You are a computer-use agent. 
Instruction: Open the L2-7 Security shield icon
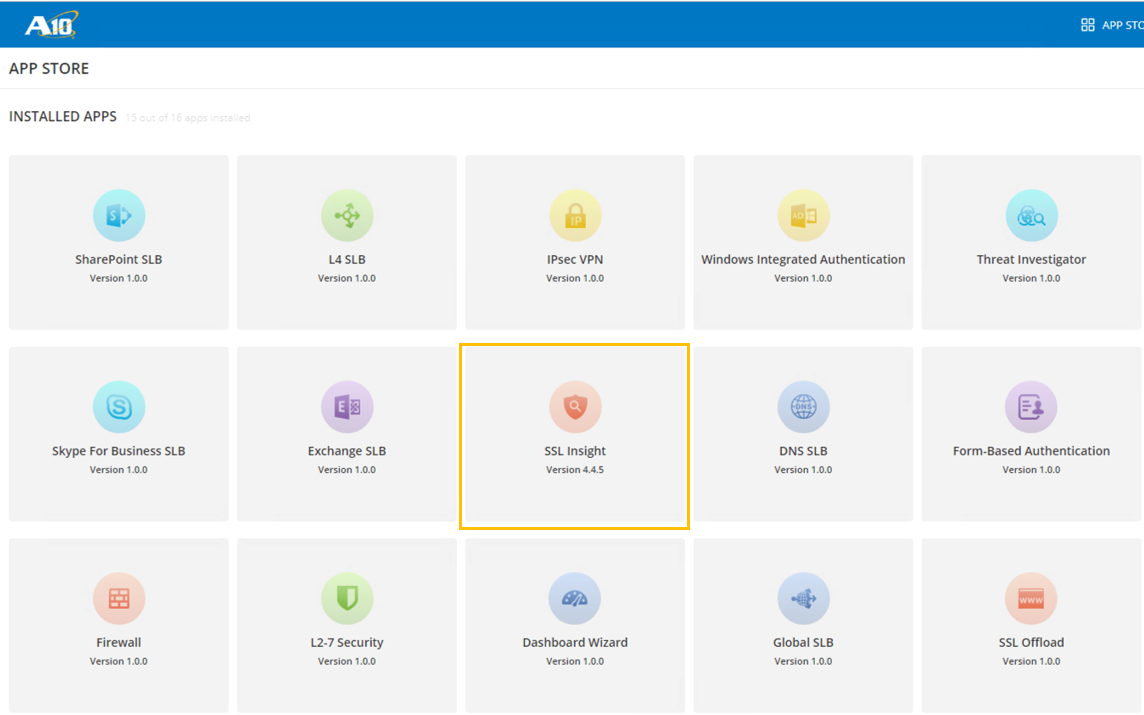tap(347, 598)
